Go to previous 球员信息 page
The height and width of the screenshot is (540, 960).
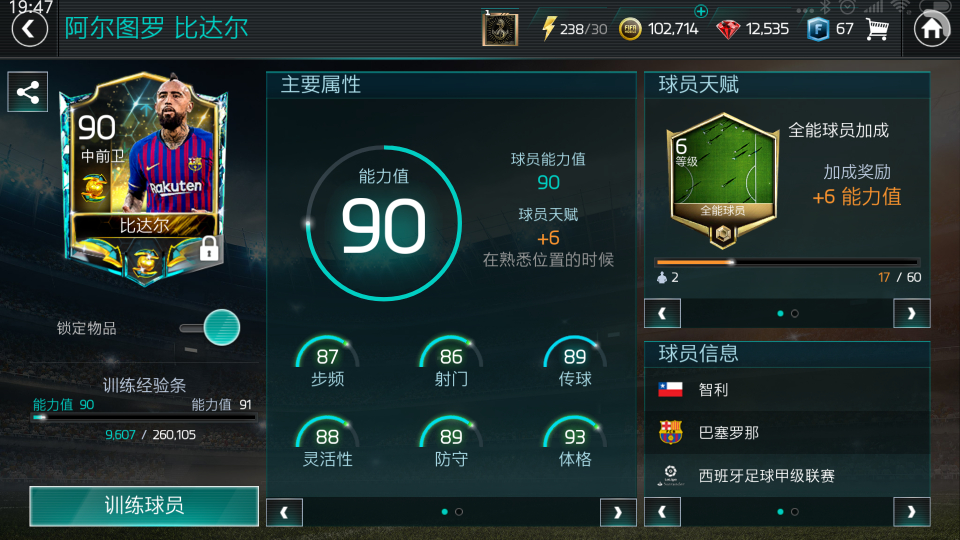662,512
